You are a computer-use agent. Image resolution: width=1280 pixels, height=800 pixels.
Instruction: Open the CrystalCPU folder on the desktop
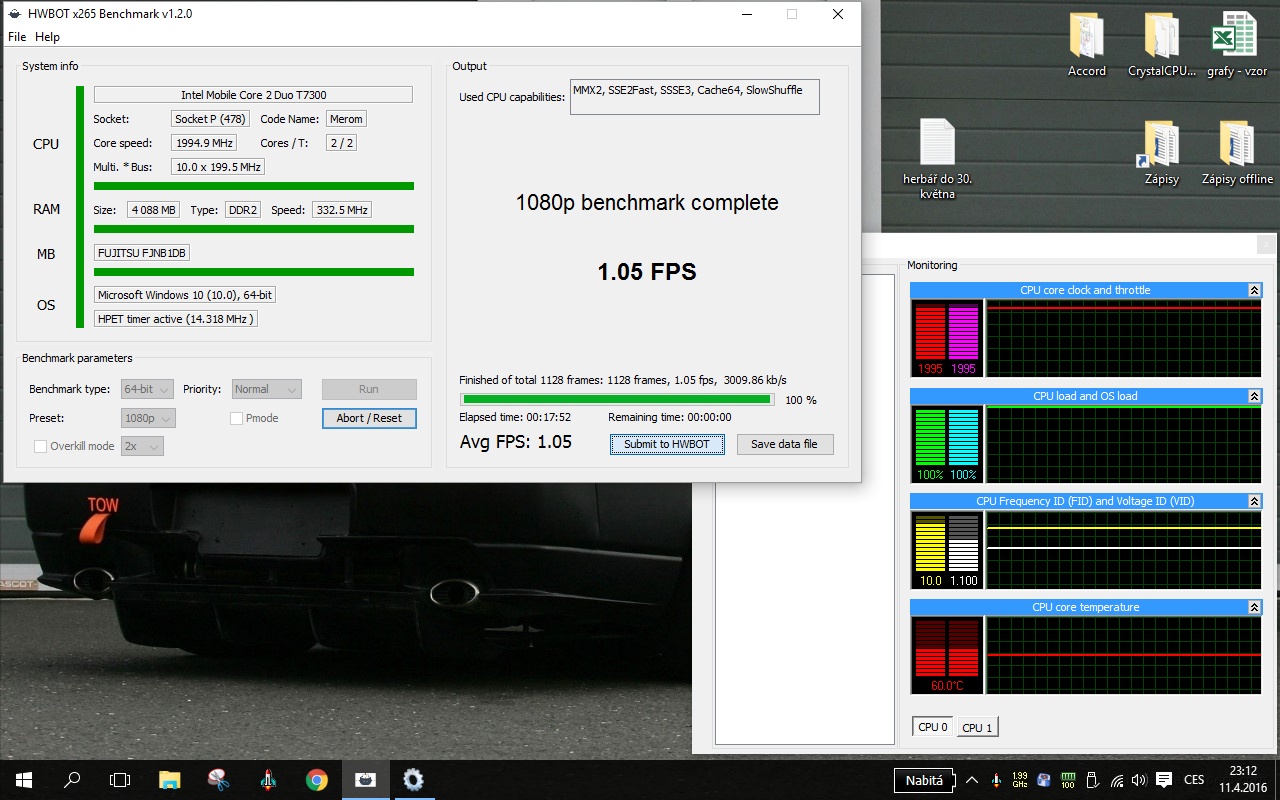[1162, 45]
